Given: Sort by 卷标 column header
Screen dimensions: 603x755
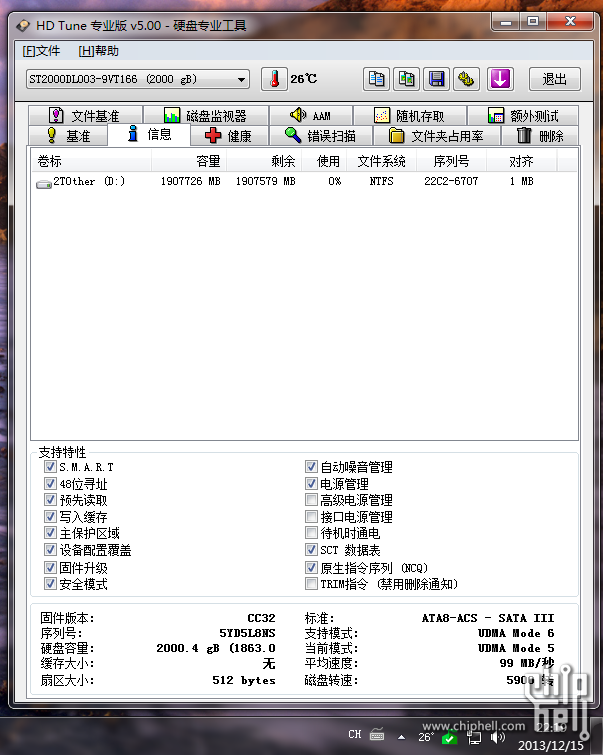Looking at the screenshot, I should coord(92,161).
